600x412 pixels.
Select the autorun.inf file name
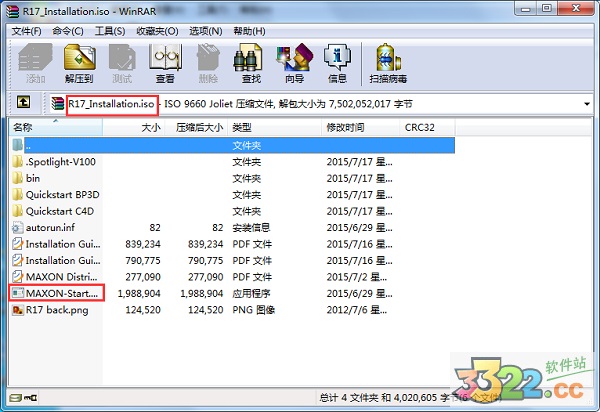50,228
